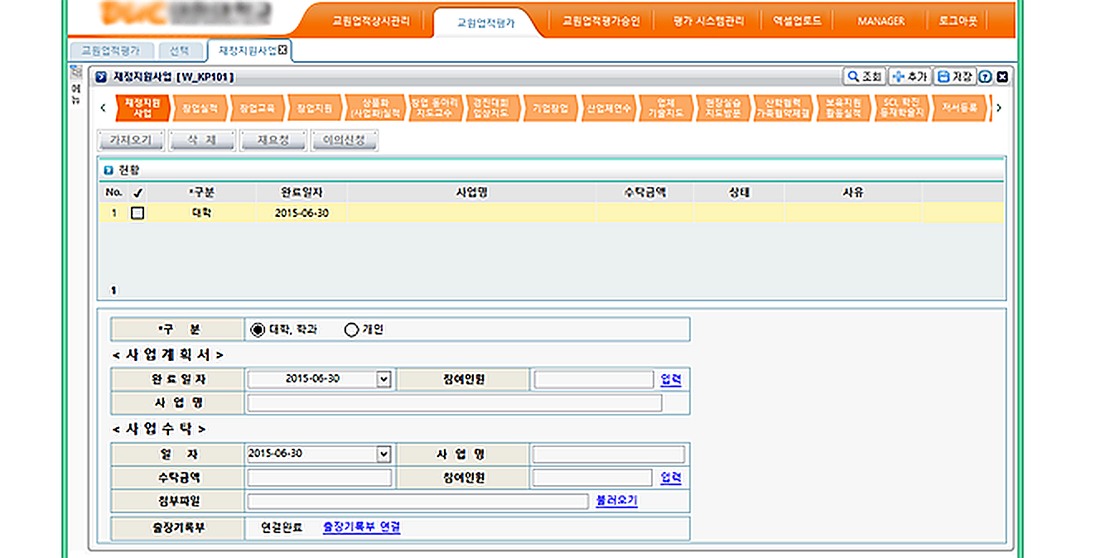Click the 대학 cell in grid row 1

(201, 213)
